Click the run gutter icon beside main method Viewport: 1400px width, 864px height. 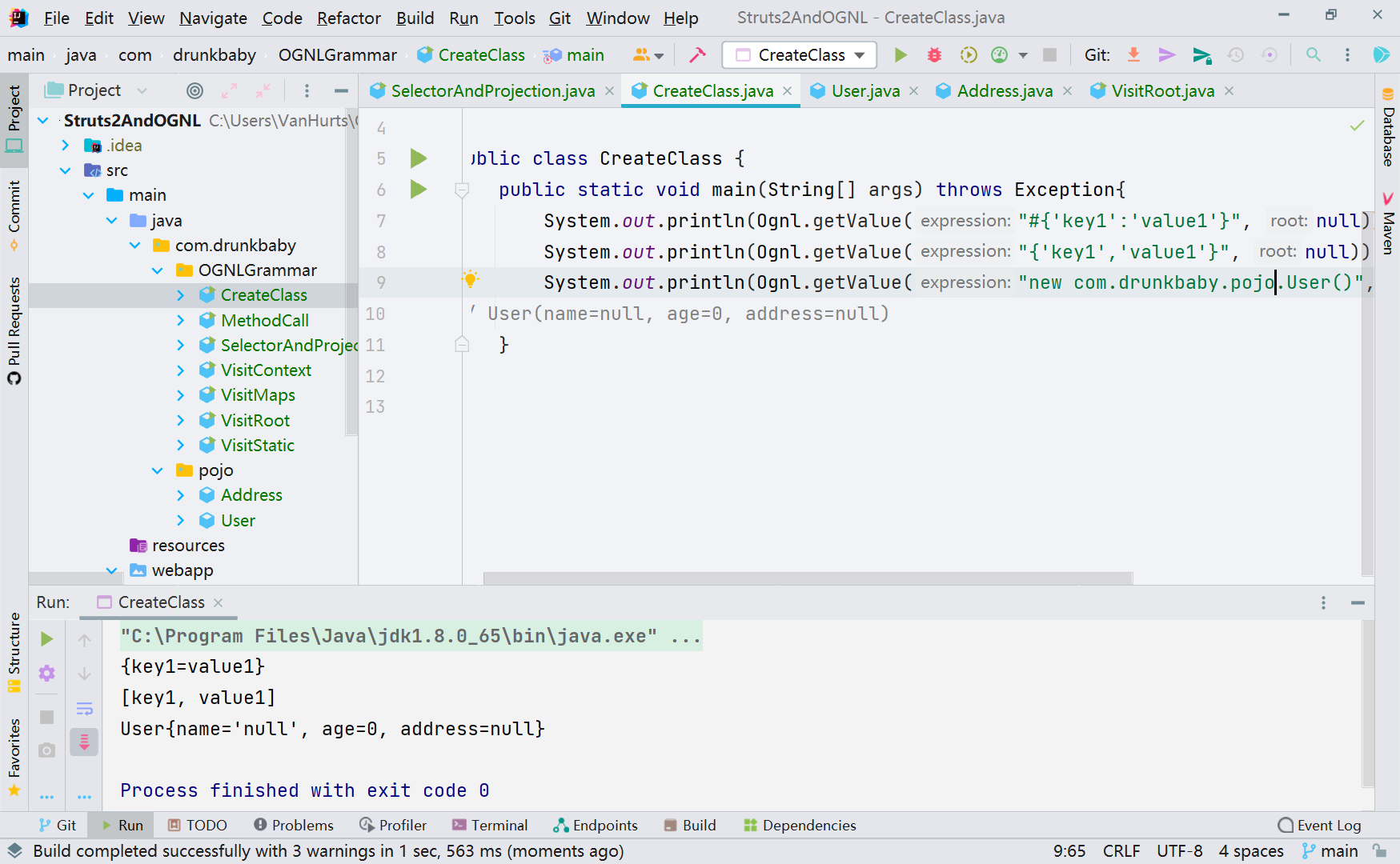418,190
